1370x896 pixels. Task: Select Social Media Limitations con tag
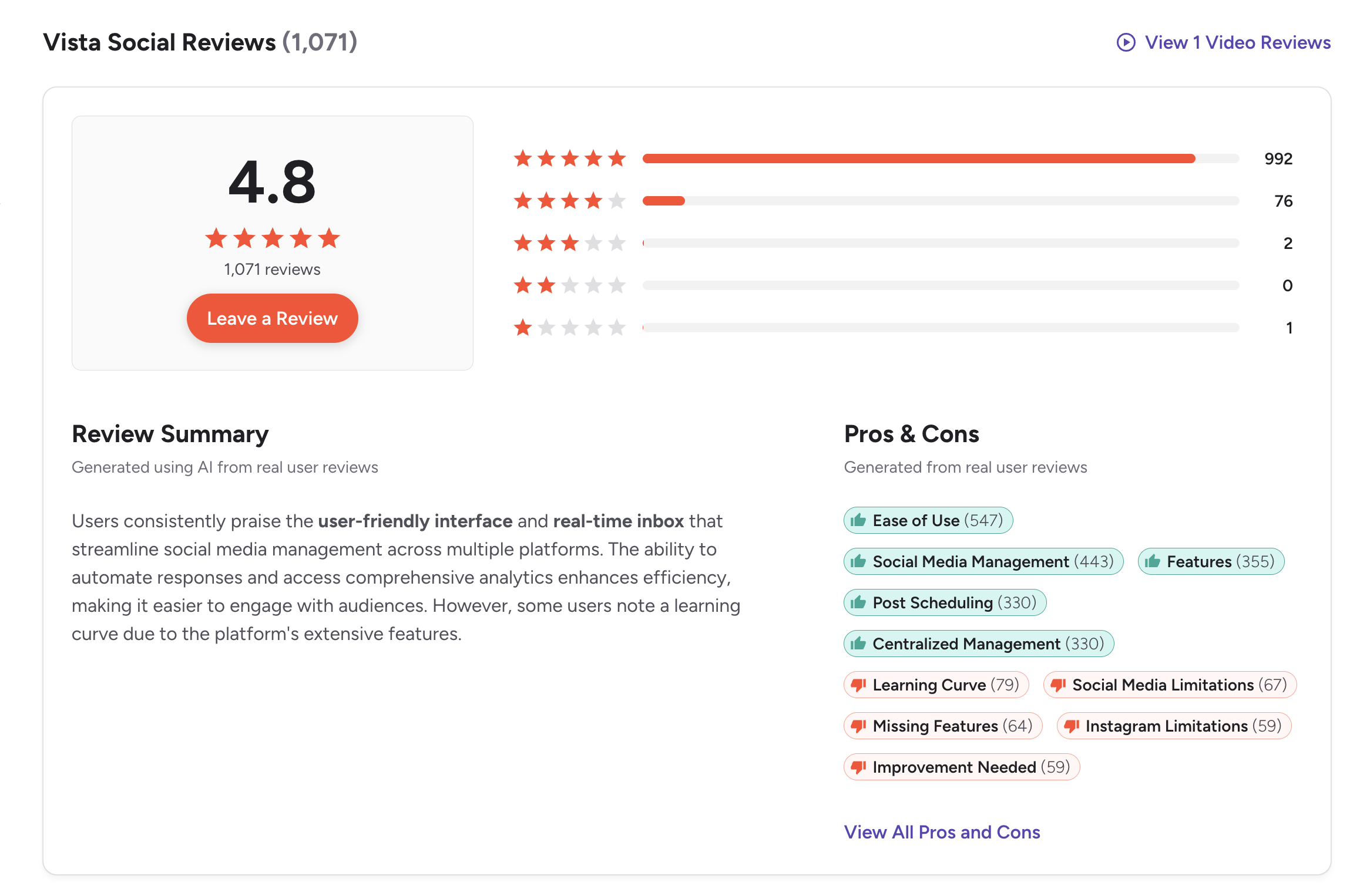(1170, 685)
